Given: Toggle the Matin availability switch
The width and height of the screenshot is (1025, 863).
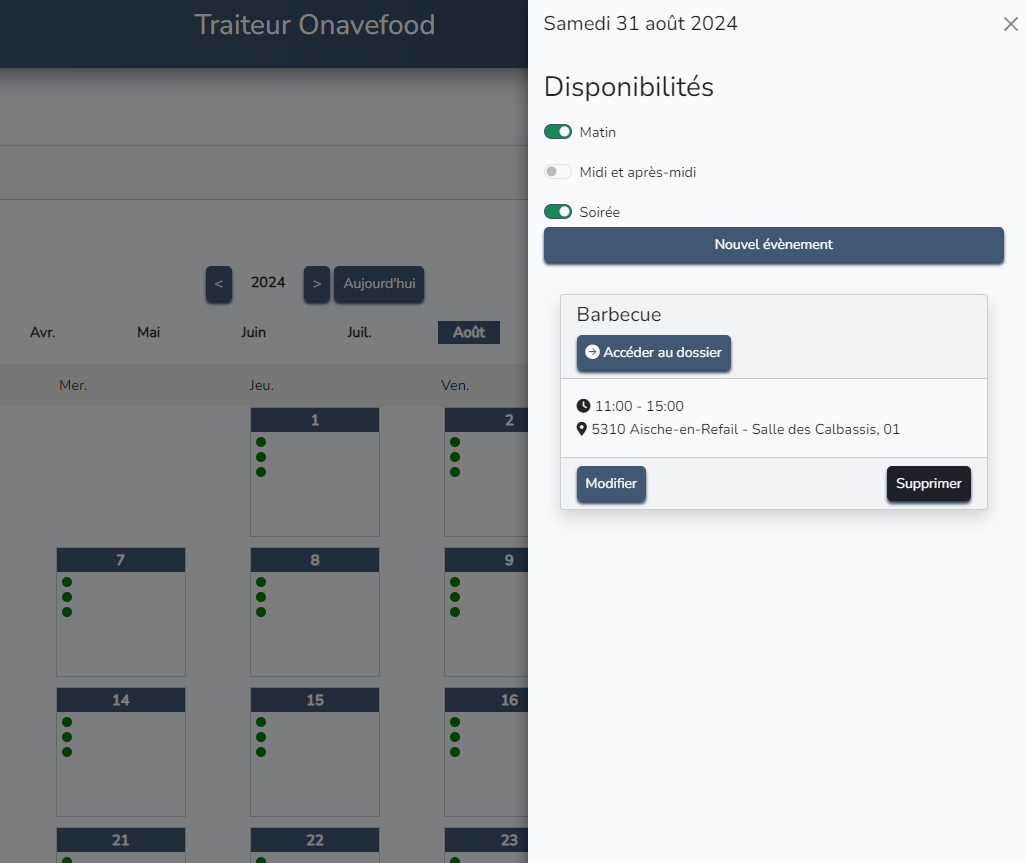Looking at the screenshot, I should 558,132.
